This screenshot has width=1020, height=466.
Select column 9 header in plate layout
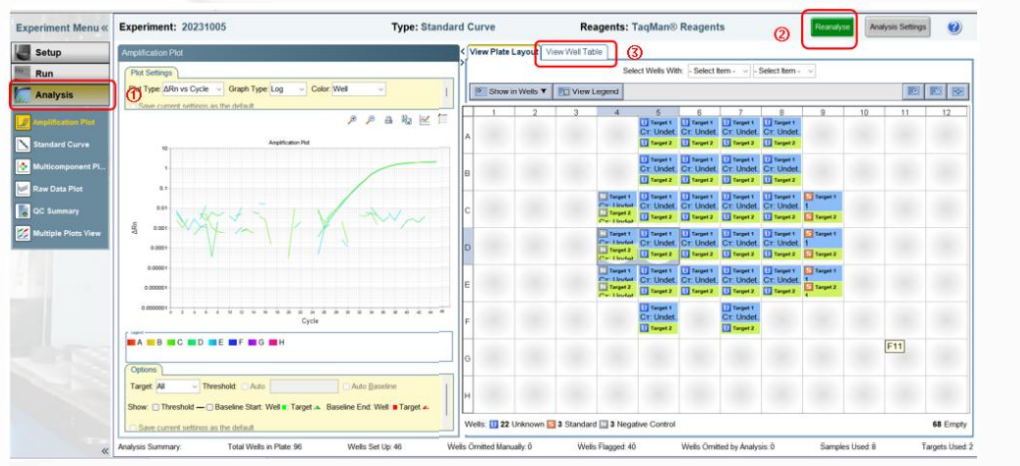click(x=822, y=112)
